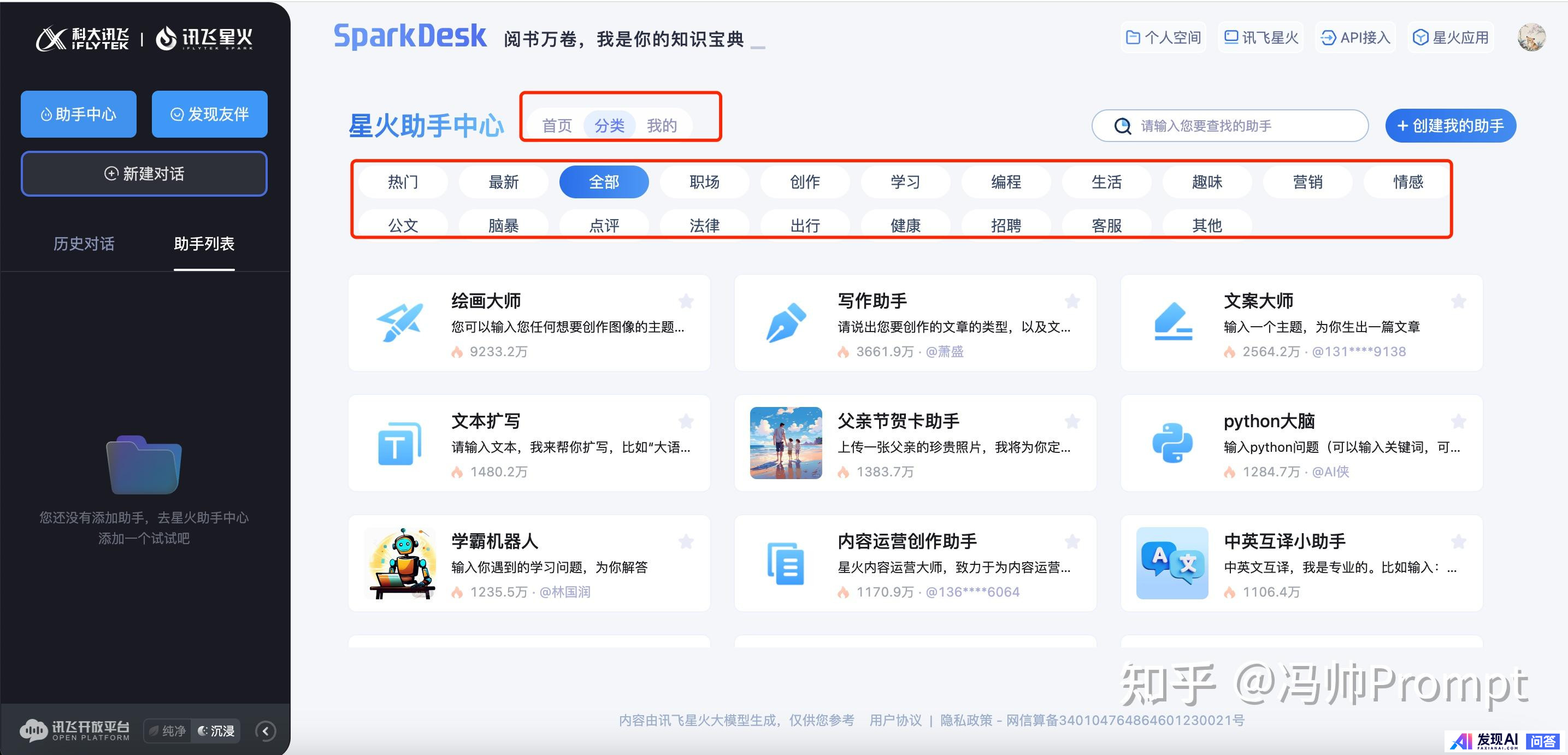This screenshot has height=755, width=1568.
Task: Open the 绘画大师 title
Action: [x=486, y=301]
